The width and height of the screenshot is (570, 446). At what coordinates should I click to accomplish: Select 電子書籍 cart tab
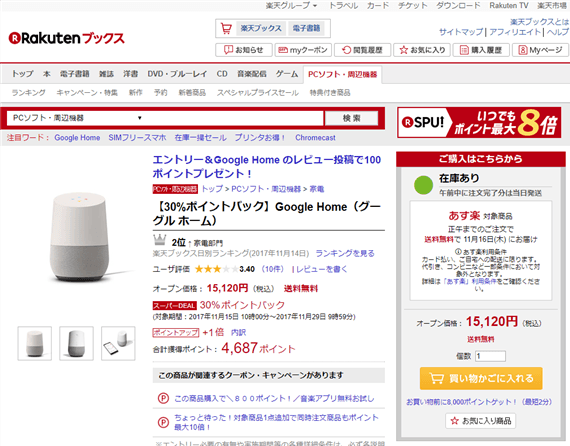click(x=306, y=28)
